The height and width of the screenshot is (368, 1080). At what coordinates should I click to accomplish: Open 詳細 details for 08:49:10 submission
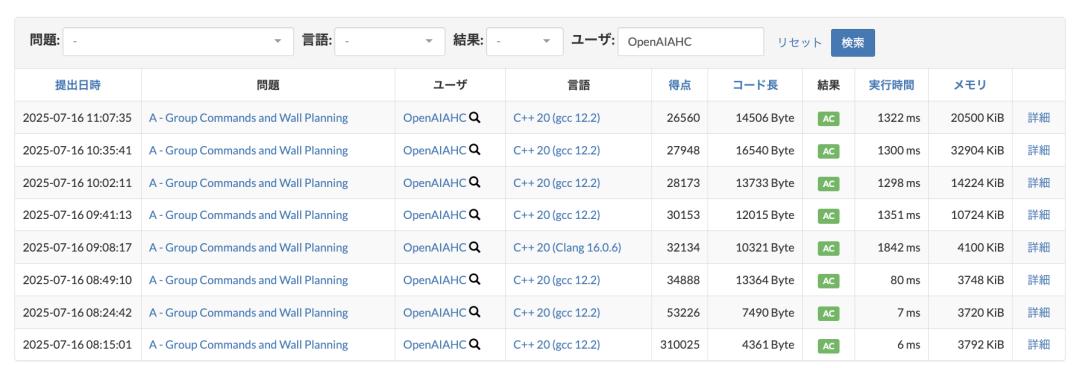pyautogui.click(x=1039, y=280)
